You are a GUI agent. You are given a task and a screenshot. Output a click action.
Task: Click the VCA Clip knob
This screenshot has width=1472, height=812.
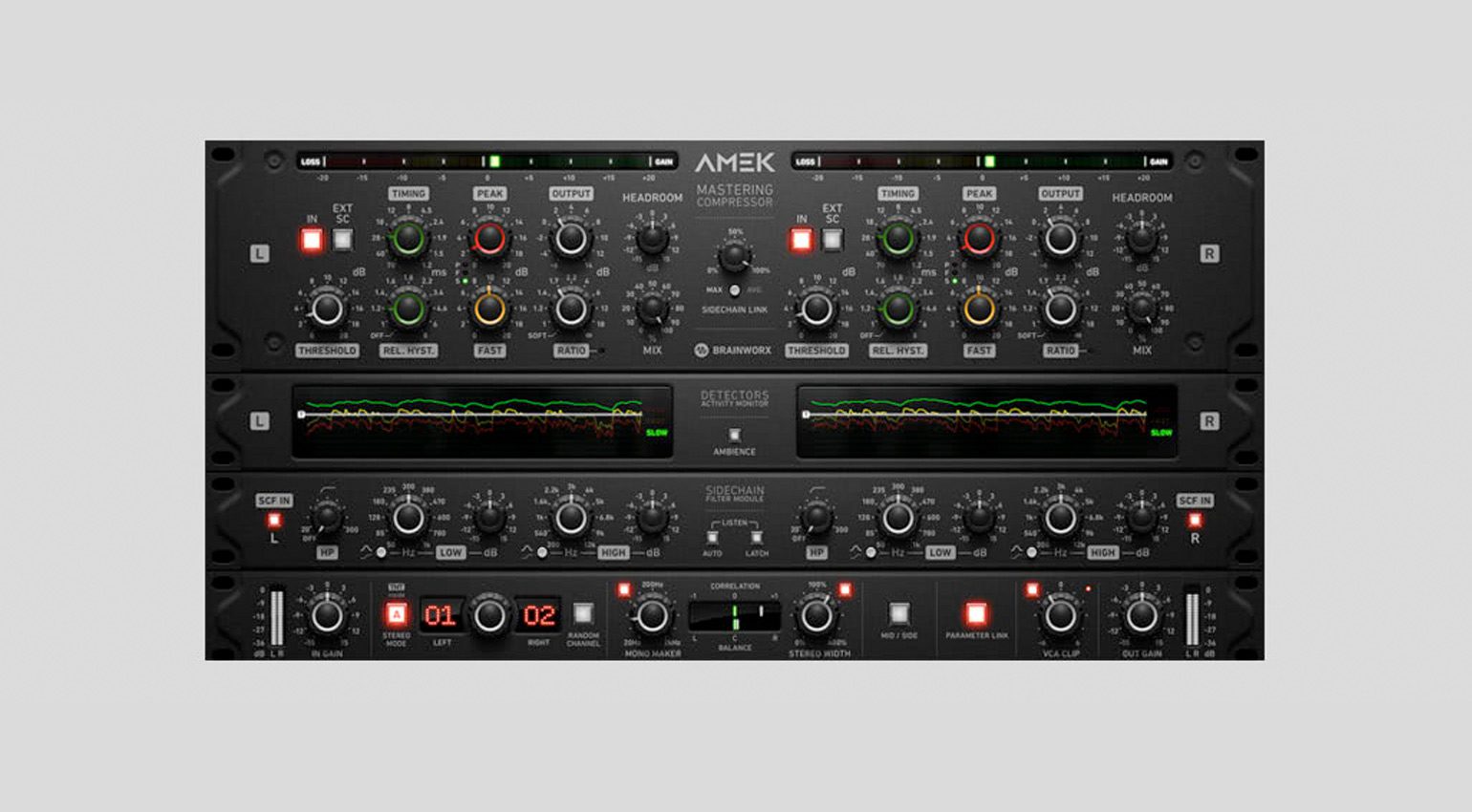(1060, 616)
